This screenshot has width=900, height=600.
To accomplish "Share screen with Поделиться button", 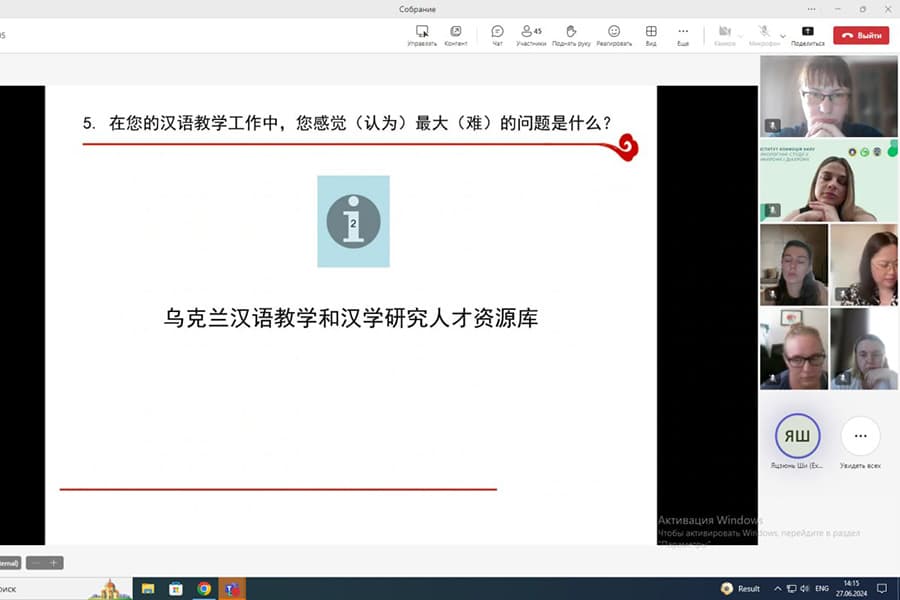I will coord(807,35).
